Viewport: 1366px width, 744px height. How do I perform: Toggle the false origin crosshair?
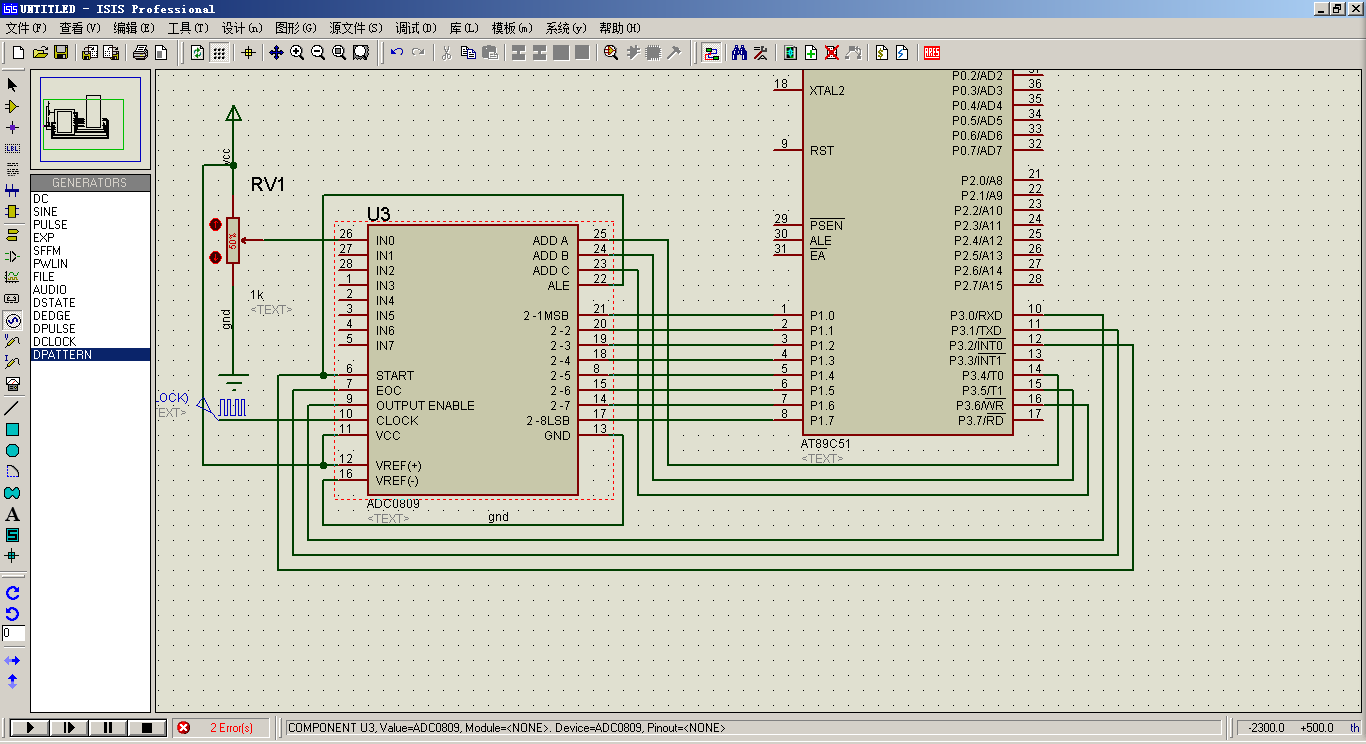pyautogui.click(x=249, y=53)
